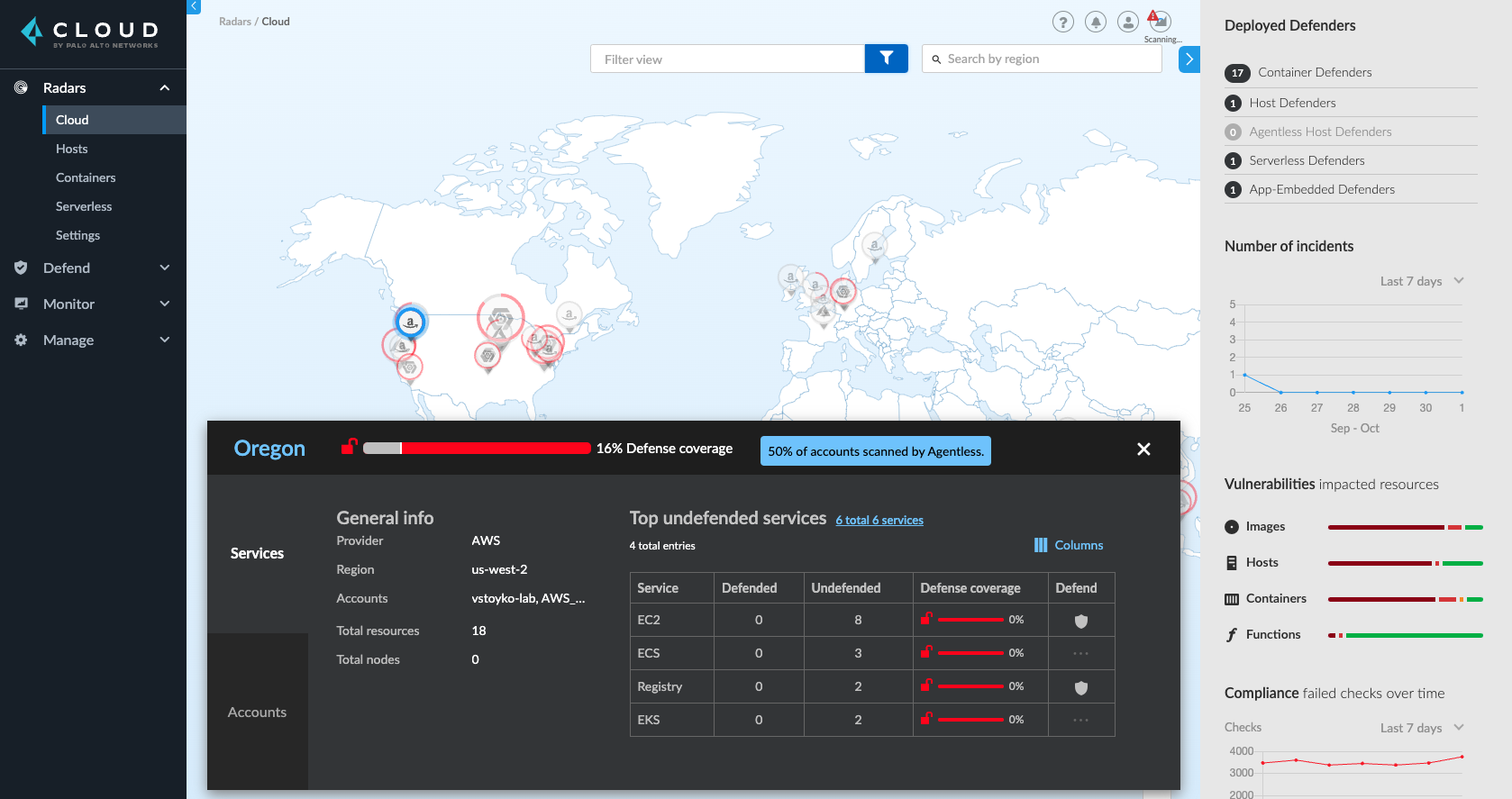Image resolution: width=1512 pixels, height=799 pixels.
Task: Apply filter with the blue funnel button
Action: point(887,59)
